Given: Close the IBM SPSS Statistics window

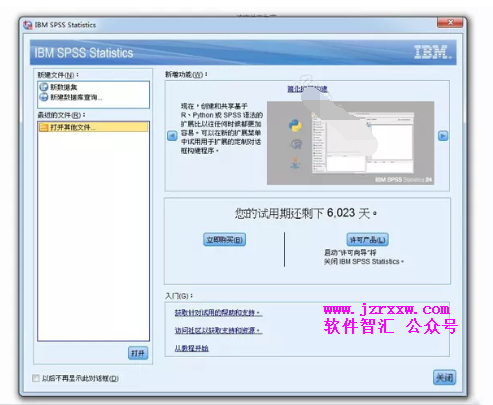Looking at the screenshot, I should pos(450,23).
